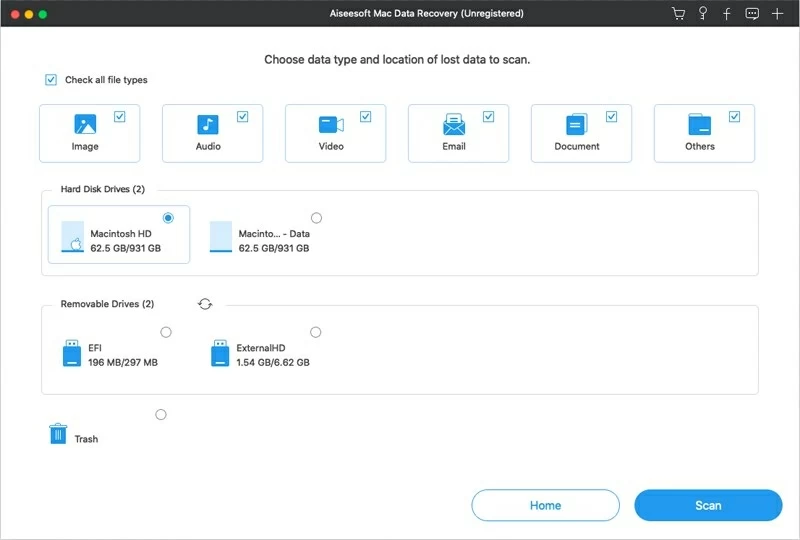The image size is (800, 540).
Task: Click the ExternalHD drive icon
Action: (x=220, y=354)
